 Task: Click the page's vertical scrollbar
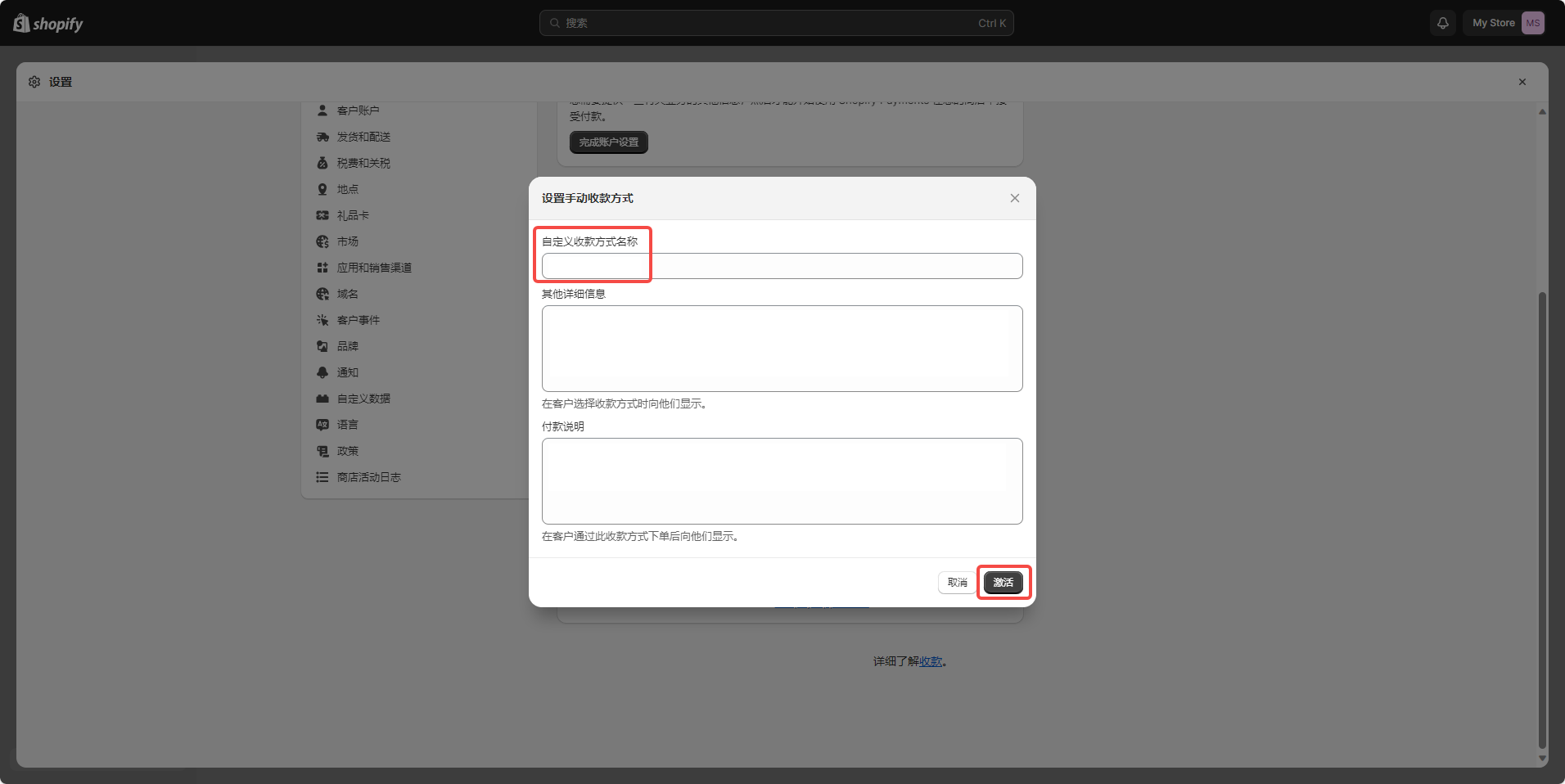point(1542,520)
